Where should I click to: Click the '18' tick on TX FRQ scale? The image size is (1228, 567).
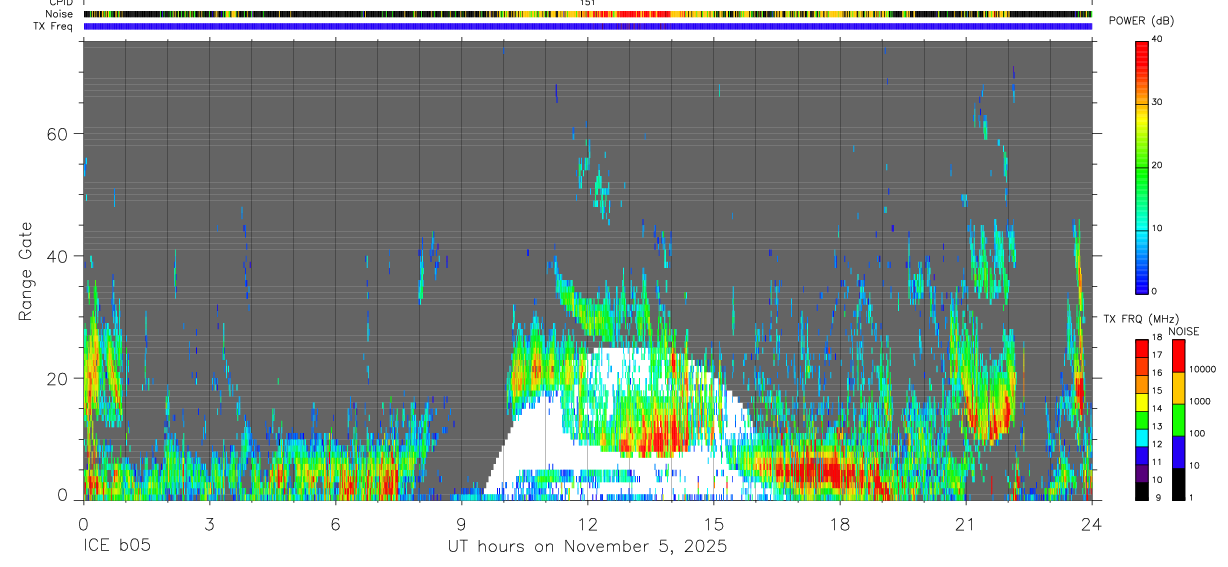(x=1157, y=337)
